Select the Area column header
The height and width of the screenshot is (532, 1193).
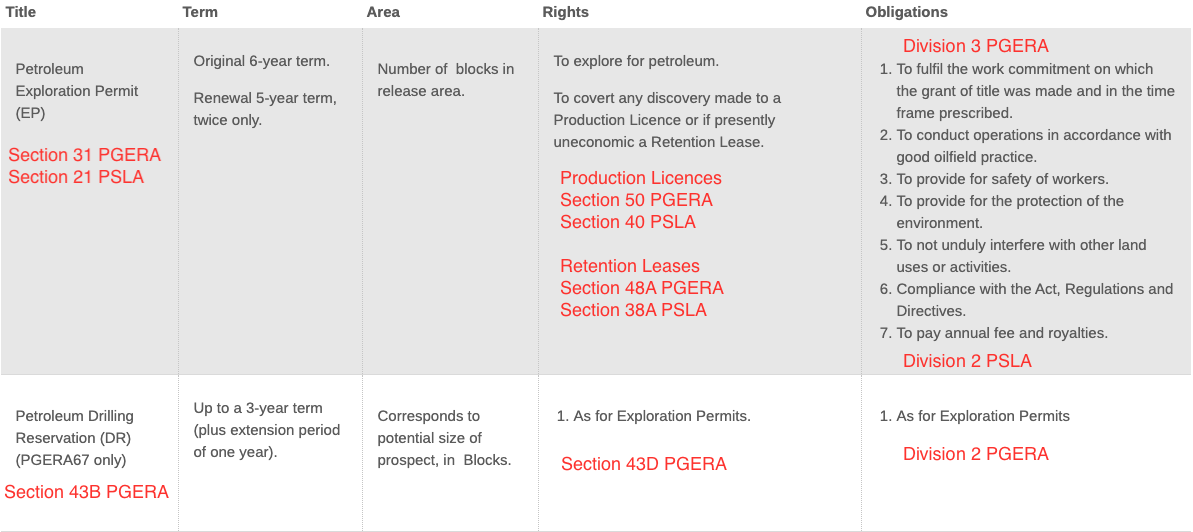pyautogui.click(x=383, y=12)
